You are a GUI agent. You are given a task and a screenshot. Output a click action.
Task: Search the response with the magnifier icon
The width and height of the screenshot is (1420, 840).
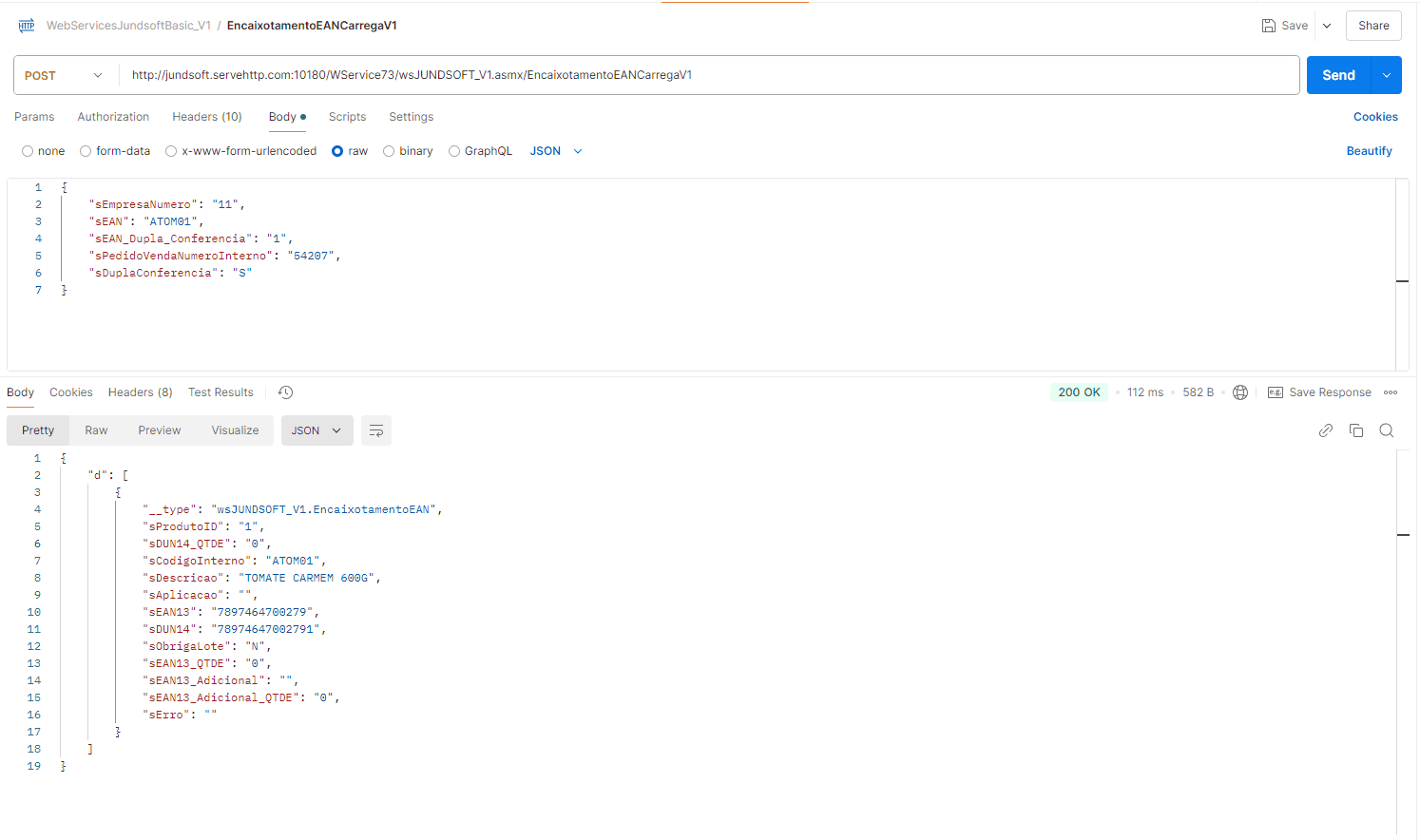click(1387, 430)
